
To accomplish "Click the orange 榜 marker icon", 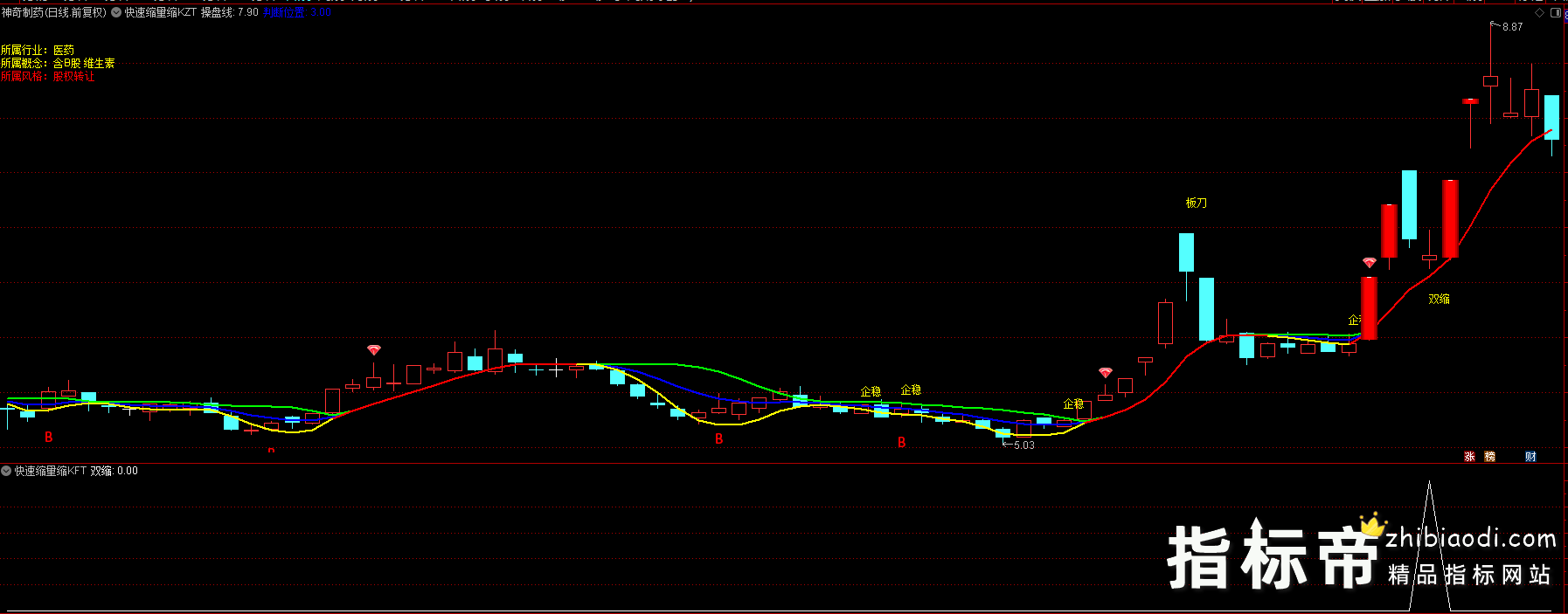I will coord(1489,457).
